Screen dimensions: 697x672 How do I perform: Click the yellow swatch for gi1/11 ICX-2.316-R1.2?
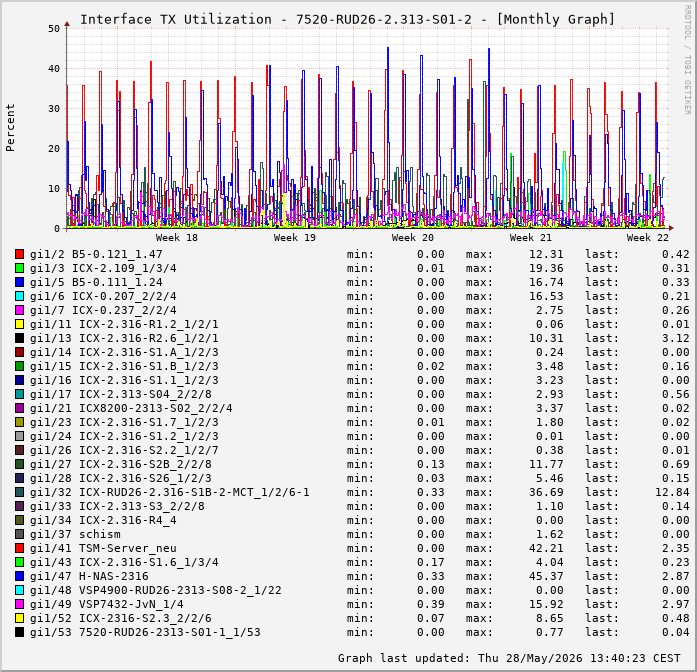point(19,324)
